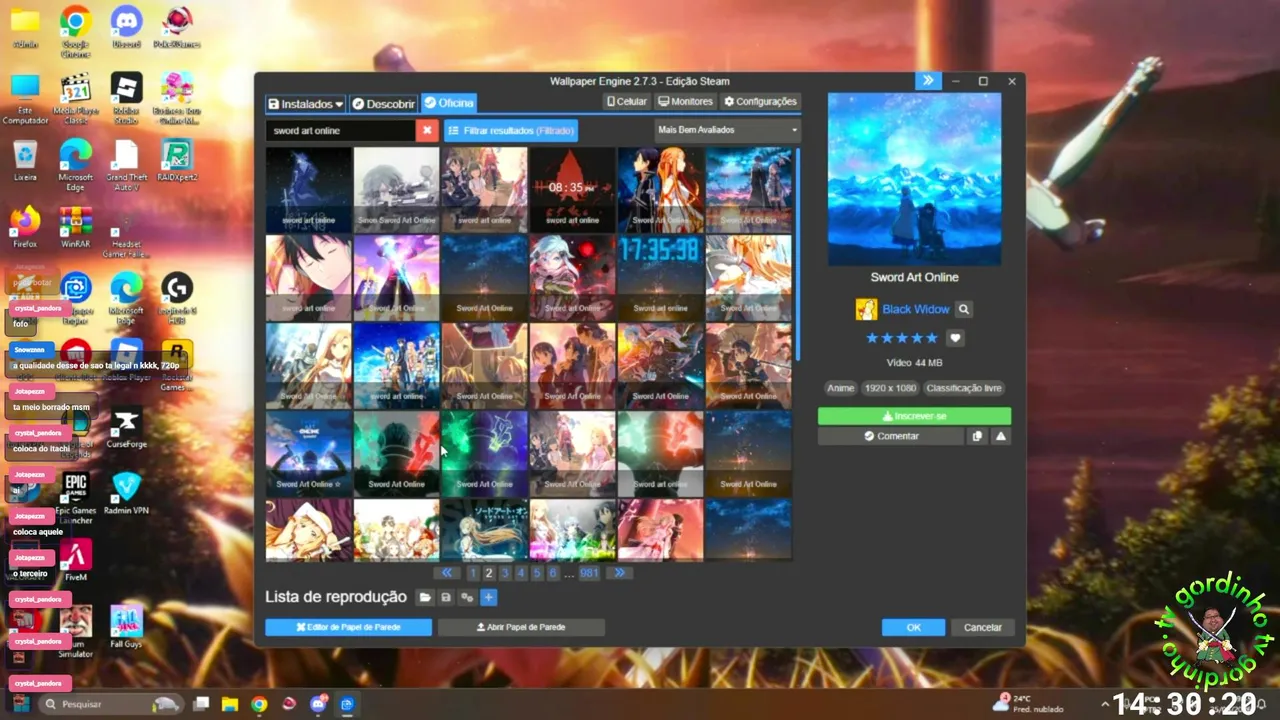Select the 17:35:38 digital clock thumbnail
Viewport: 1280px width, 720px height.
(660, 277)
